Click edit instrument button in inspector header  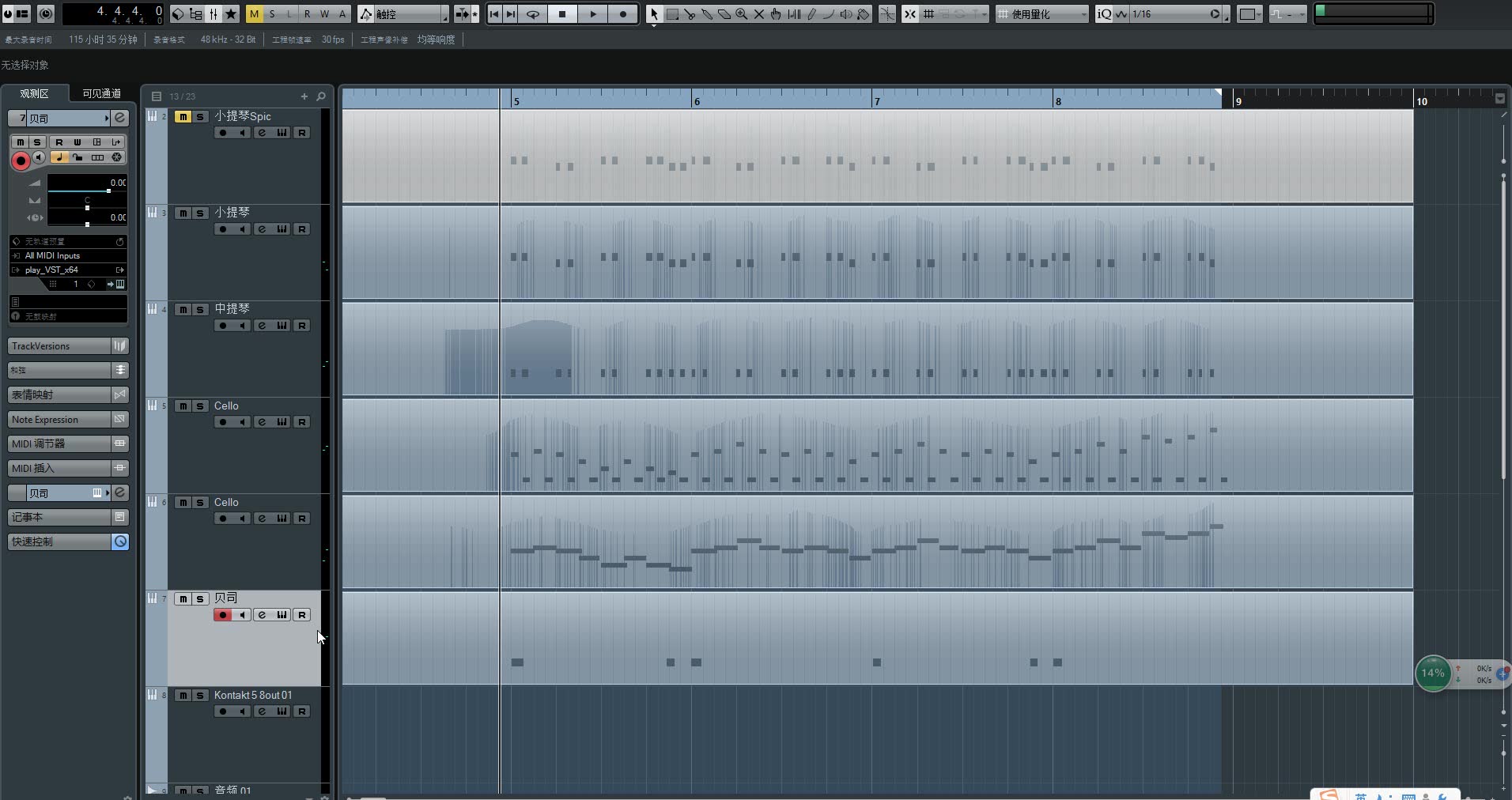(x=119, y=118)
